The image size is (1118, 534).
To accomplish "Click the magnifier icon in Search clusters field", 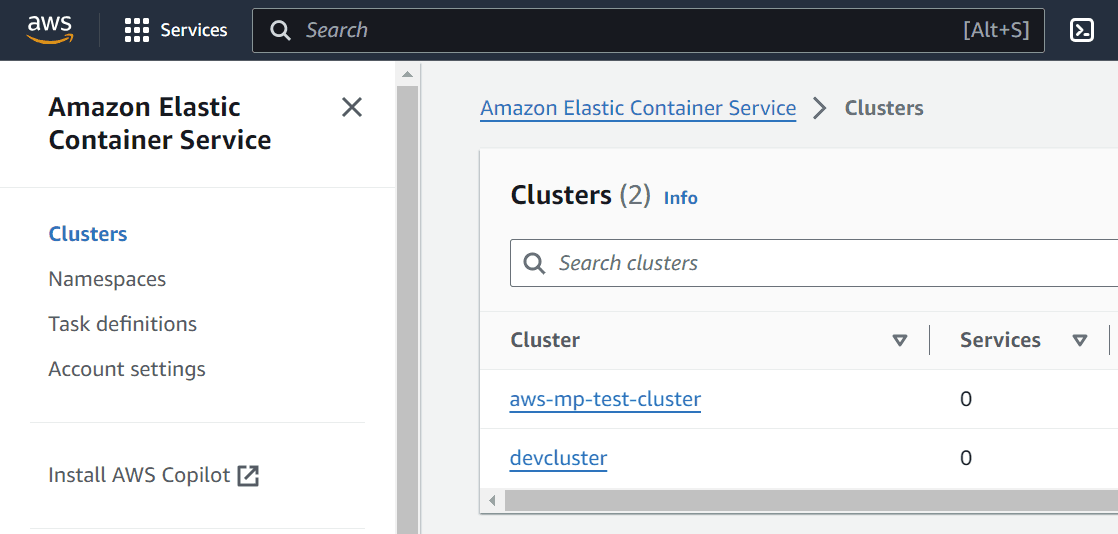I will pyautogui.click(x=535, y=263).
